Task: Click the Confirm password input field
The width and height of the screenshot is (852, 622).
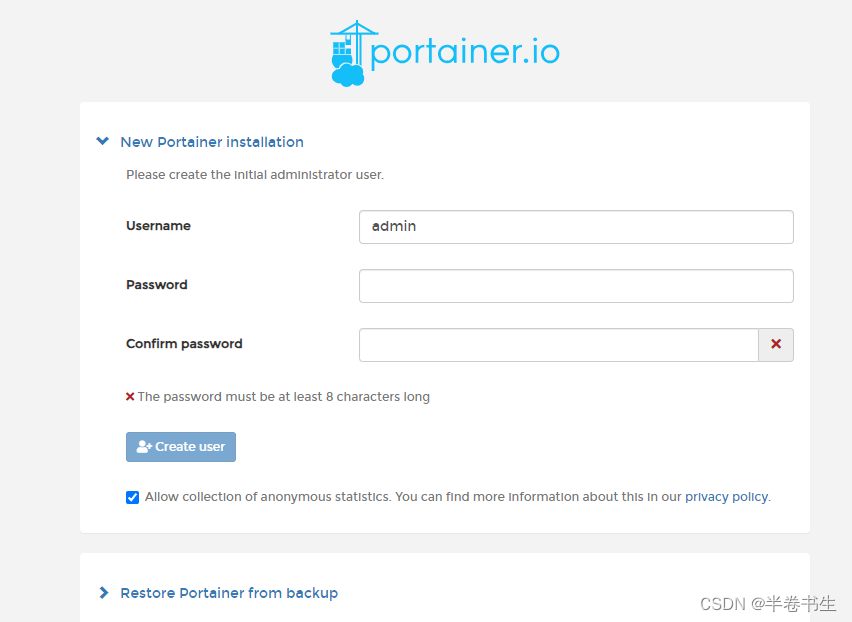Action: [x=559, y=345]
